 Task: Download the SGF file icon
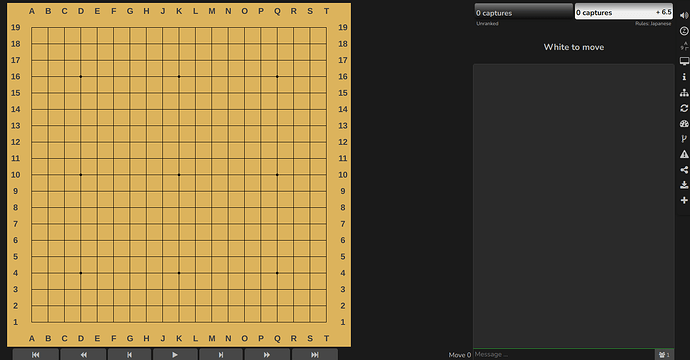click(684, 185)
